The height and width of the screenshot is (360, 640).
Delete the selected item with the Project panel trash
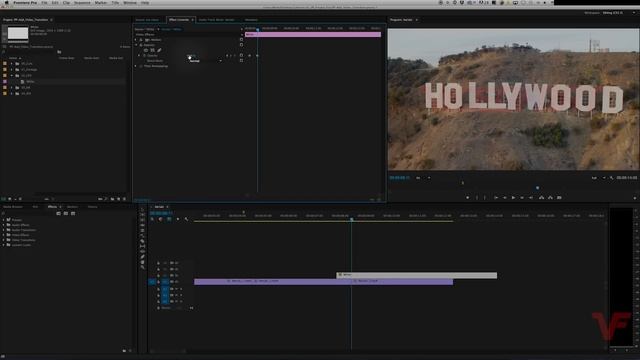point(124,199)
